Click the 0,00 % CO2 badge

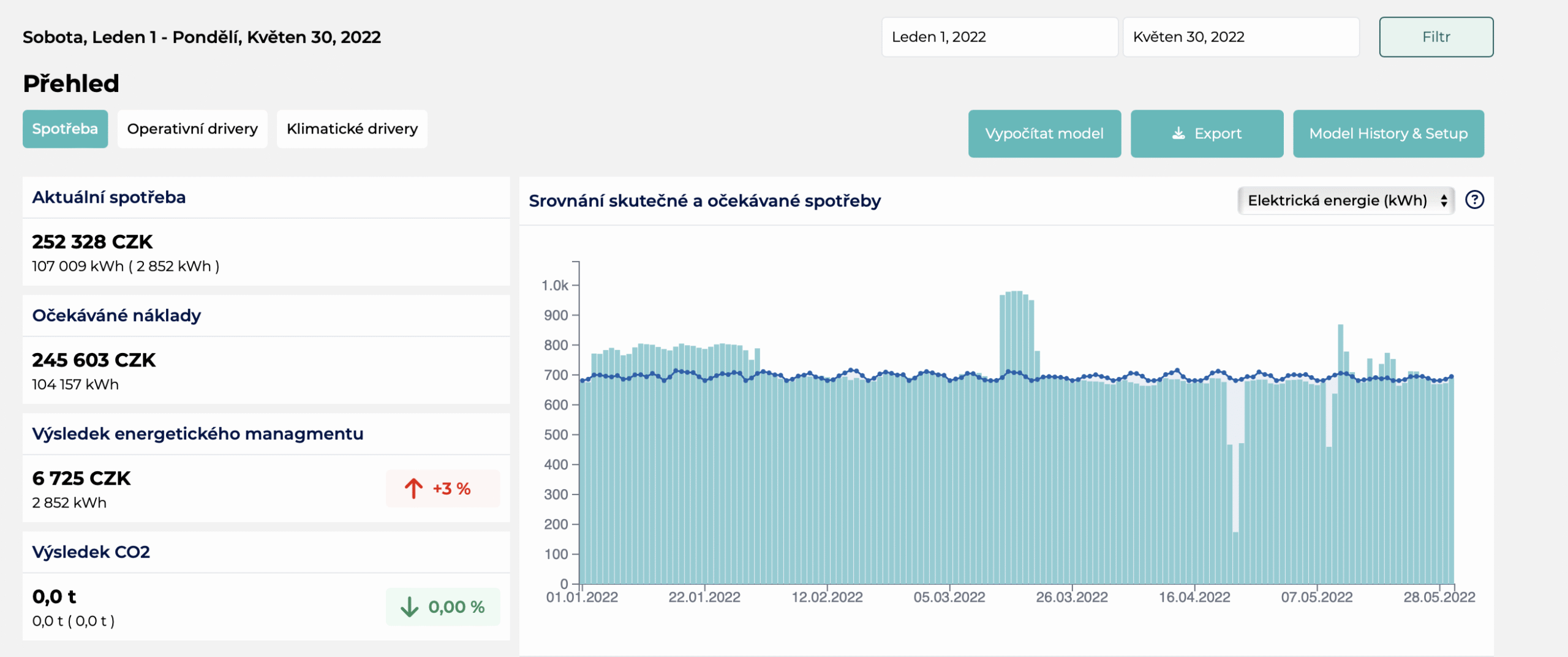click(443, 607)
